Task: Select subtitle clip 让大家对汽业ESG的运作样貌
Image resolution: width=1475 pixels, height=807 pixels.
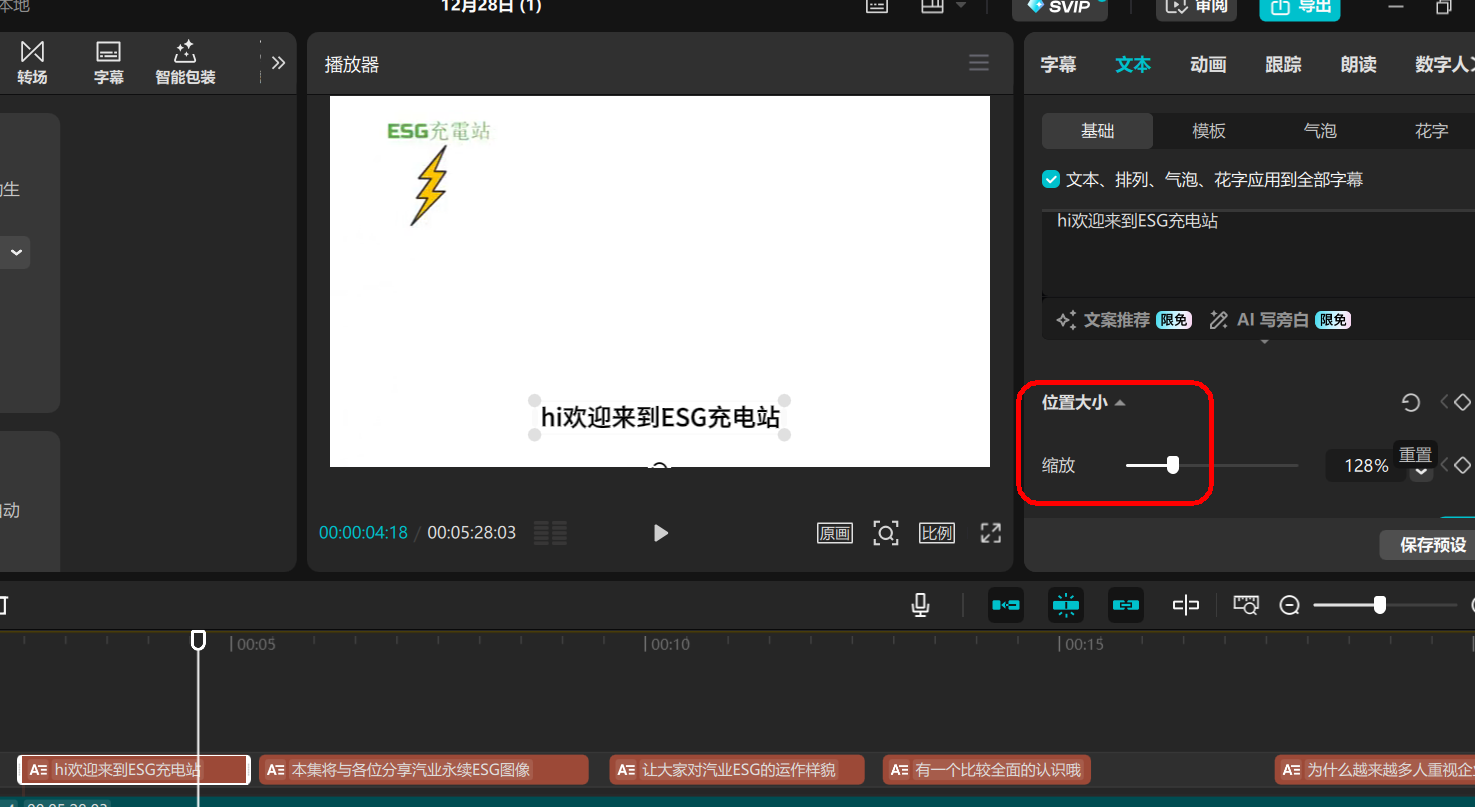Action: [737, 770]
